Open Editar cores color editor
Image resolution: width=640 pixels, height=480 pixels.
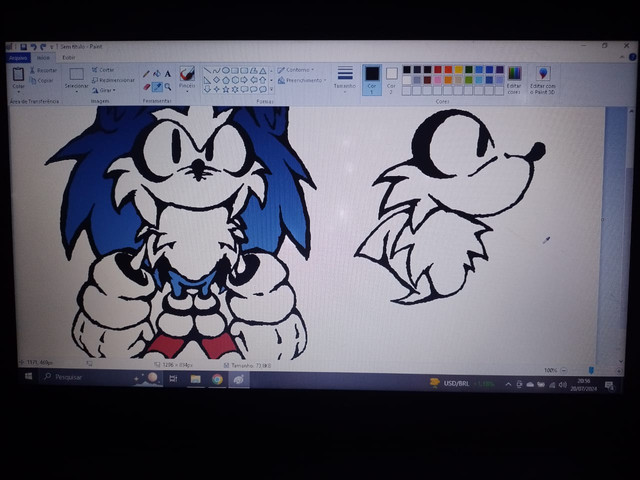[x=514, y=80]
